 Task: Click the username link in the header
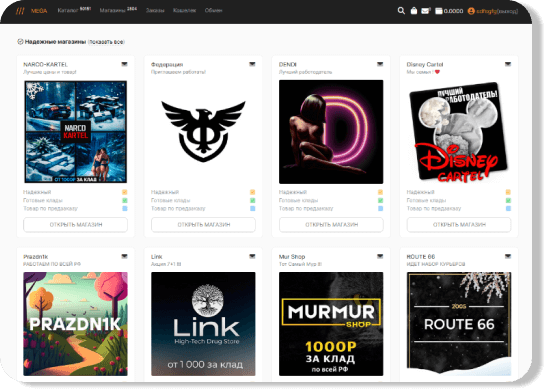coord(488,11)
